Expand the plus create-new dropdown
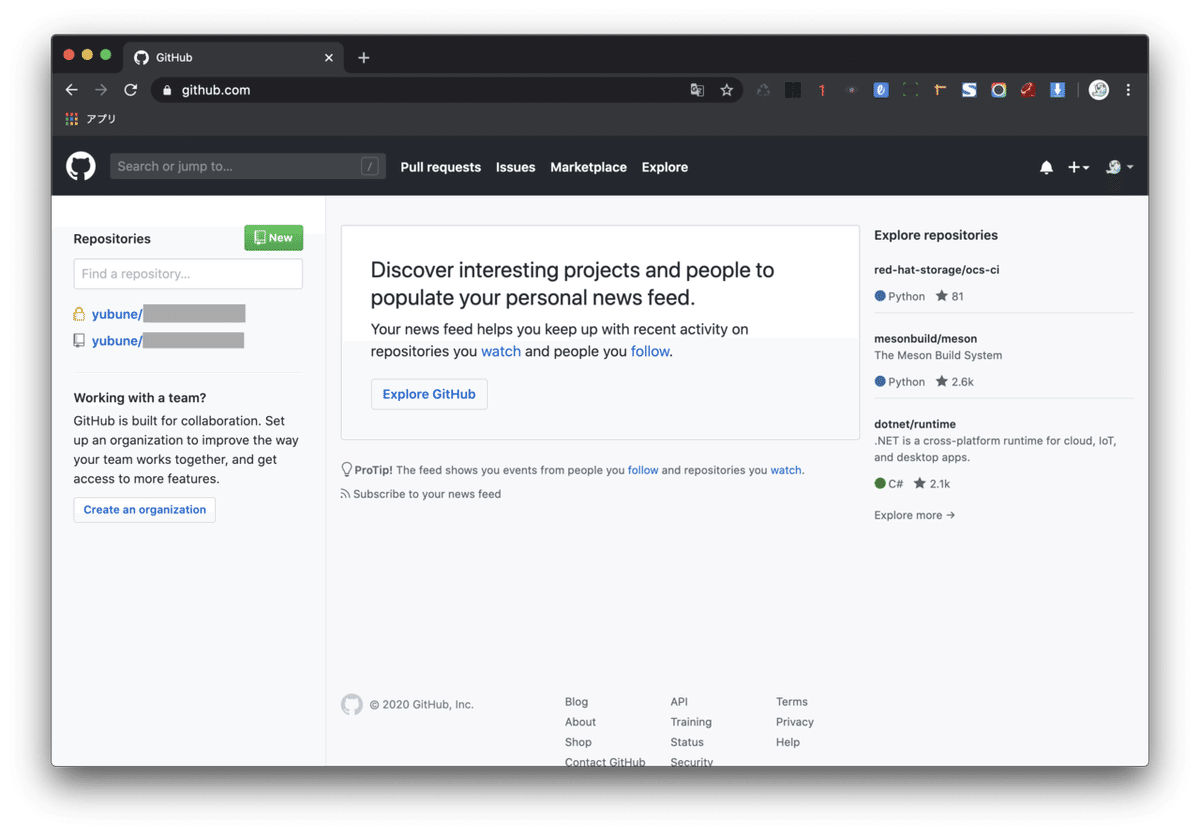The width and height of the screenshot is (1200, 834). 1078,167
